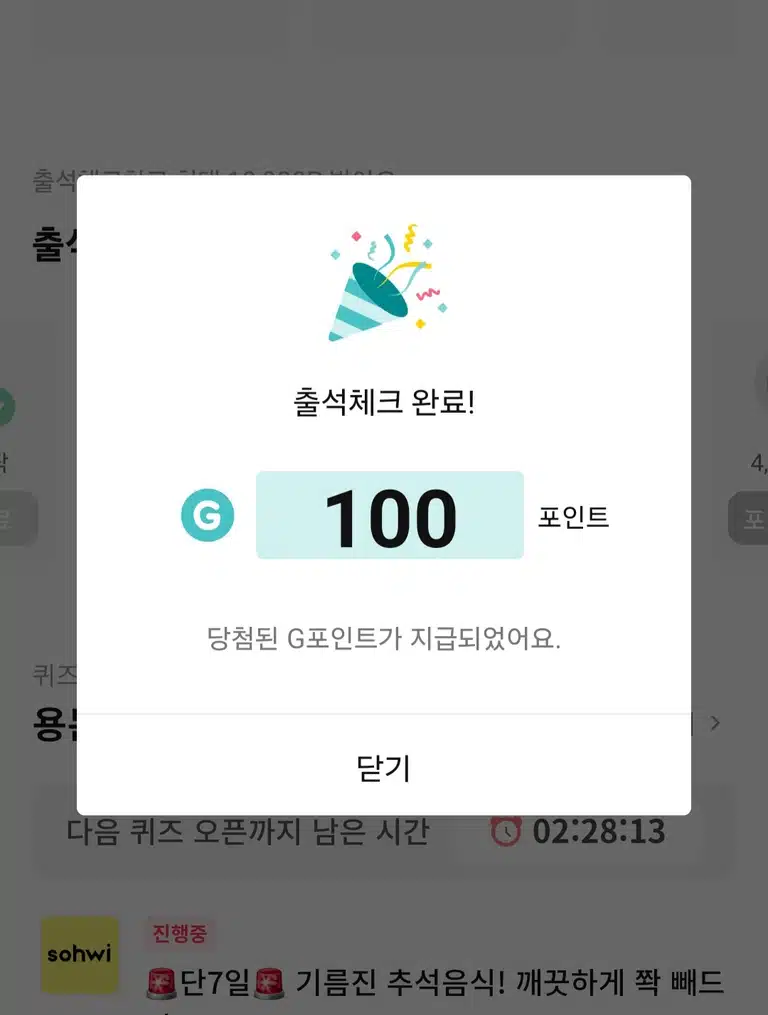
Task: Click the 출석체크 완료! title text
Action: pos(384,402)
